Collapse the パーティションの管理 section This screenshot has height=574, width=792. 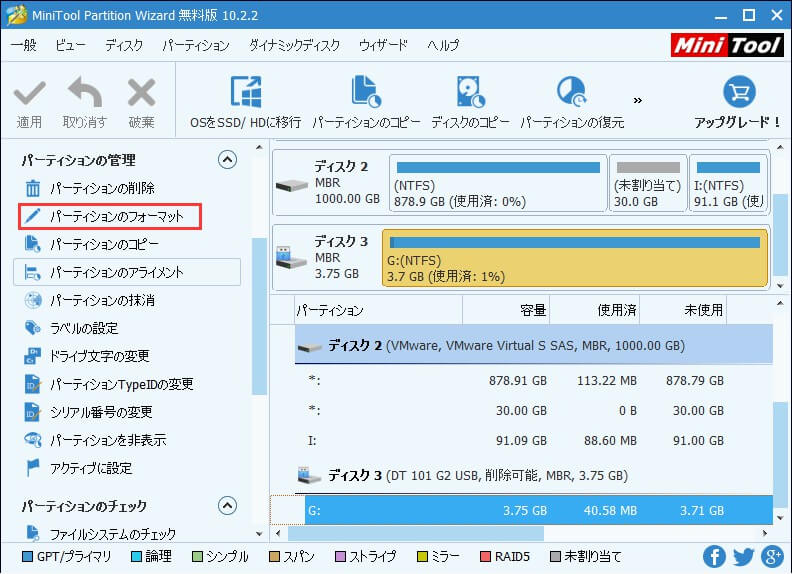coord(227,160)
